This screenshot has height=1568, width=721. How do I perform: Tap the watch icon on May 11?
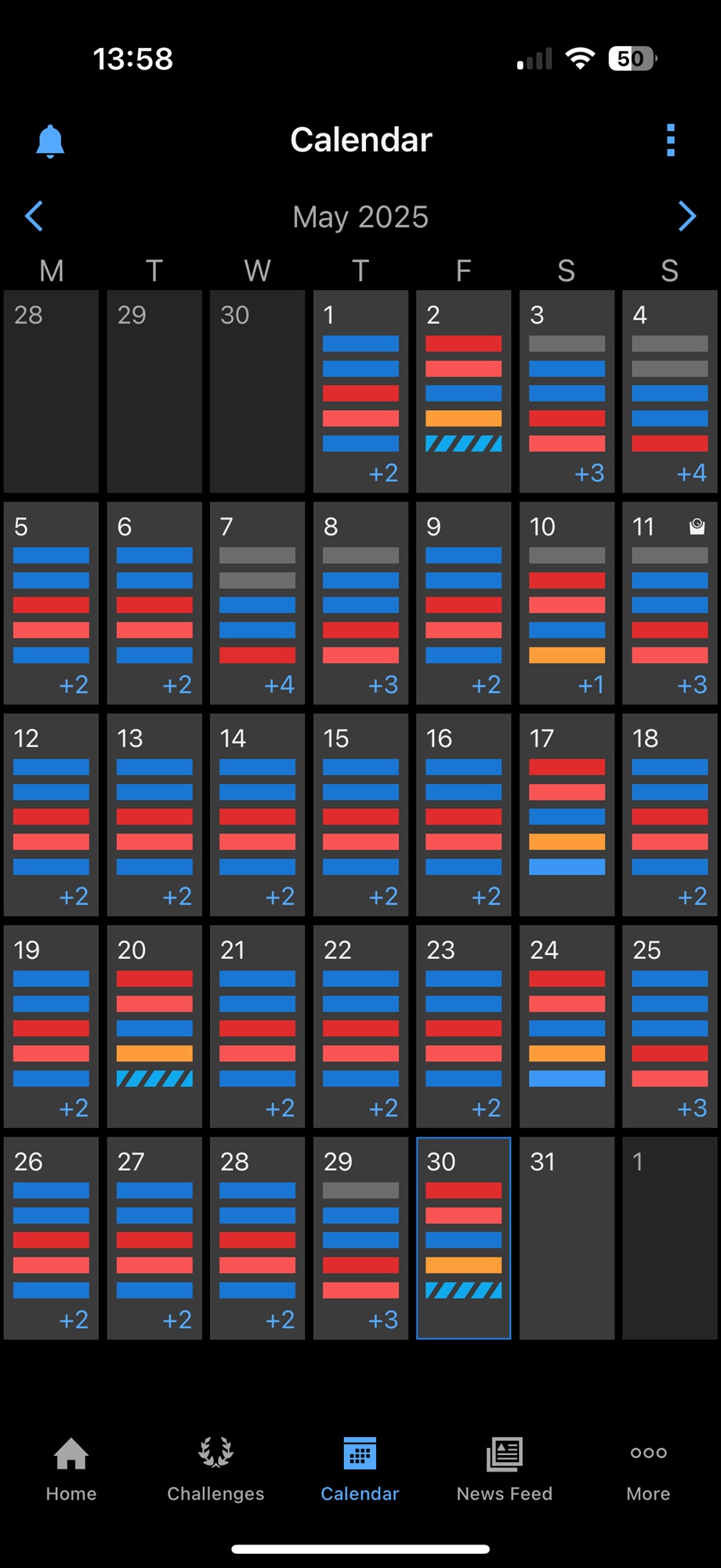pos(697,526)
